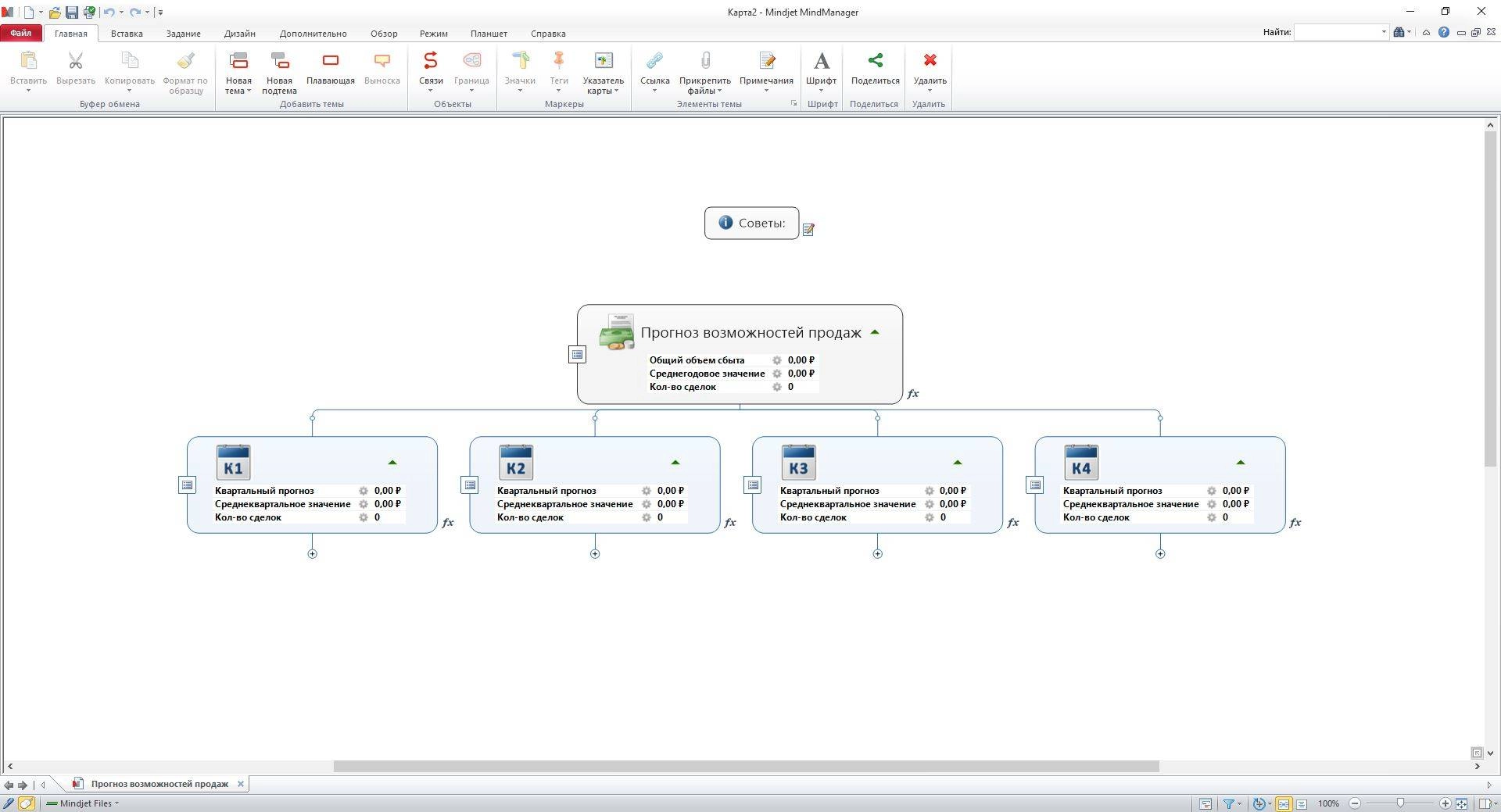Click the filter funnel icon in status bar
1501x812 pixels.
[1228, 803]
